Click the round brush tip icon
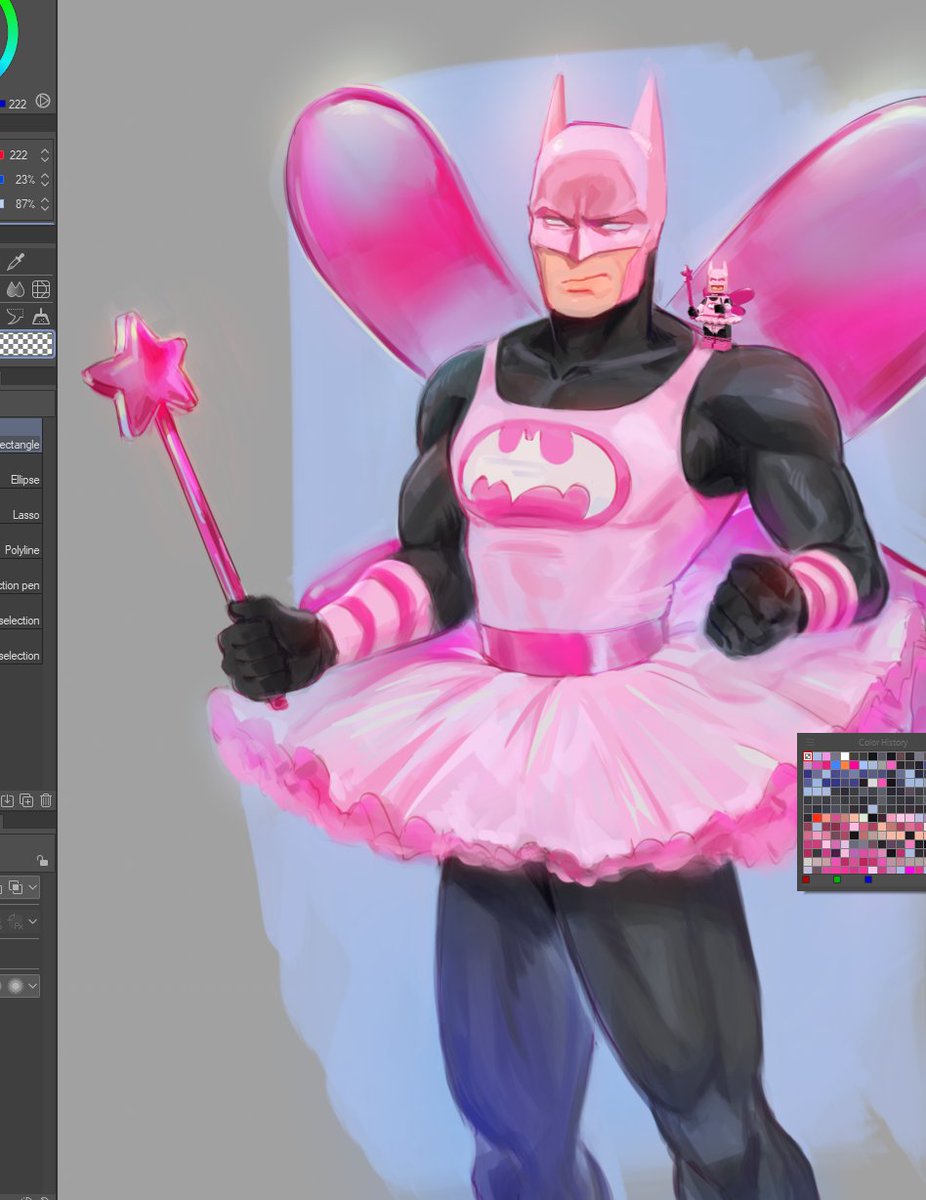Screen dimensions: 926x1200 pyautogui.click(x=15, y=985)
